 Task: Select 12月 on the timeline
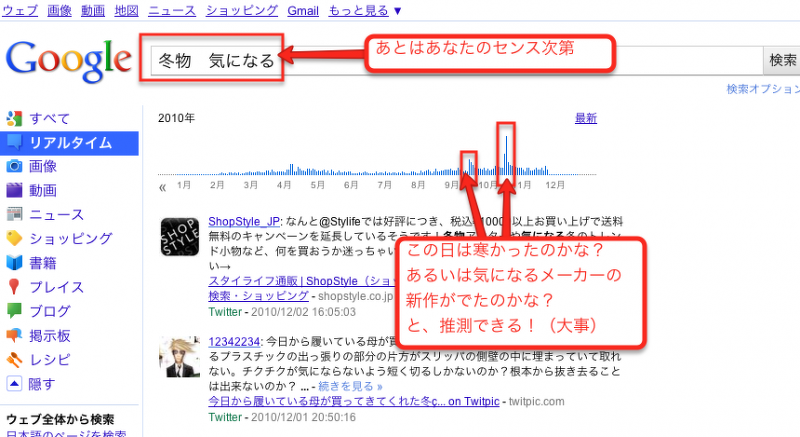555,185
